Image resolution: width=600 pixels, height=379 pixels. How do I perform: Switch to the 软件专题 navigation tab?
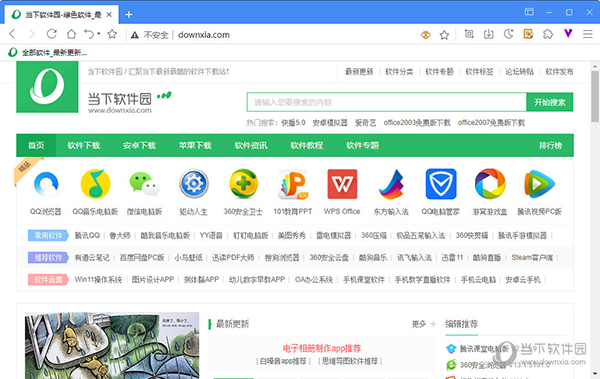click(x=362, y=145)
